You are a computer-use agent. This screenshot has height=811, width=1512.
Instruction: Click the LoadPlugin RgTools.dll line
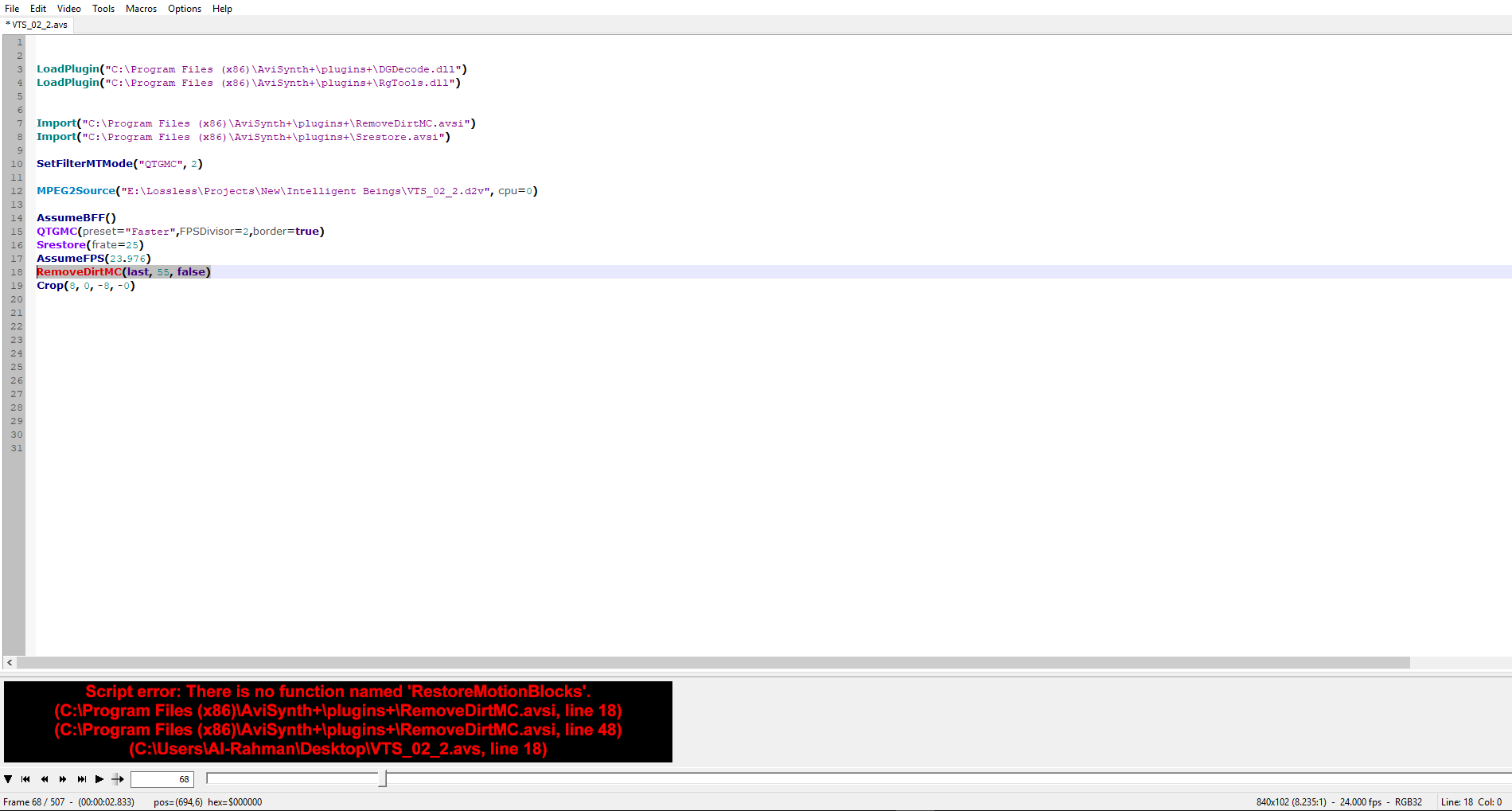point(249,83)
